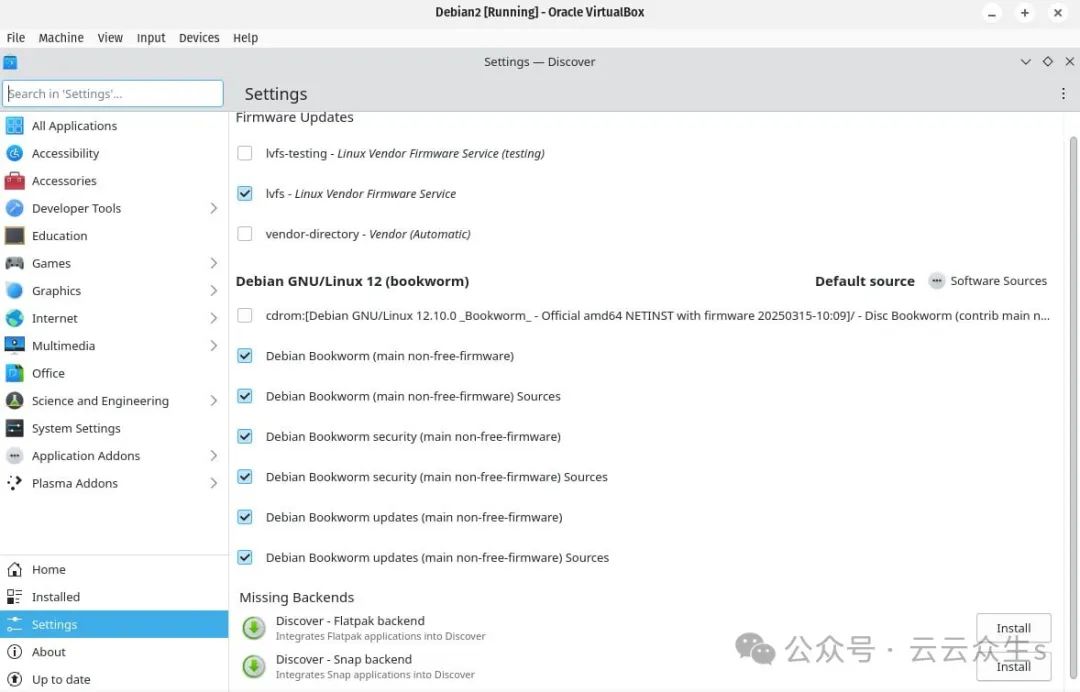
Task: Click the Accessibility category icon
Action: [x=14, y=153]
